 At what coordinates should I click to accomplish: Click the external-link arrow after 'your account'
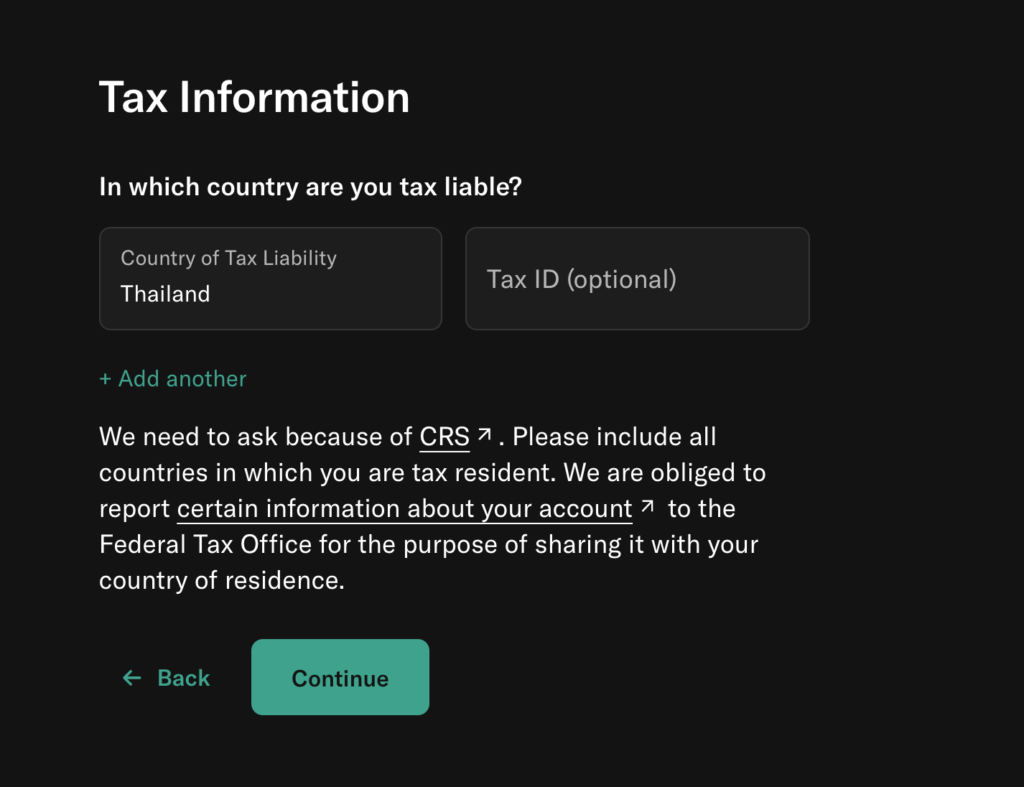[x=647, y=507]
